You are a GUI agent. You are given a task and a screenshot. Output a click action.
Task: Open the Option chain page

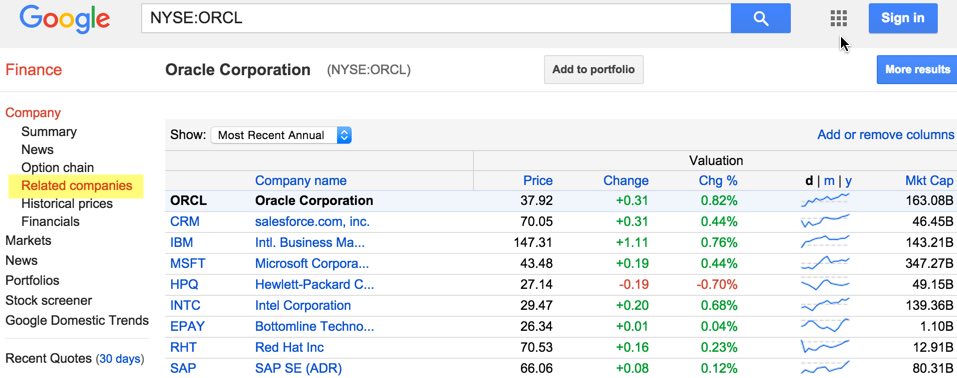57,167
